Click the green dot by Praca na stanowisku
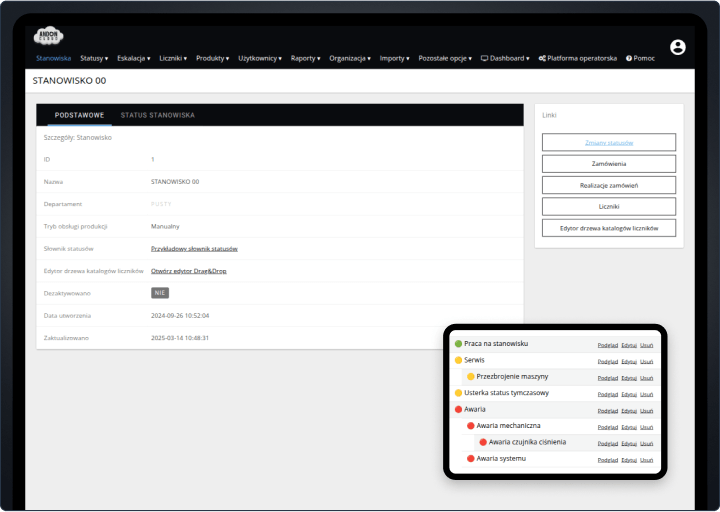 [x=458, y=344]
